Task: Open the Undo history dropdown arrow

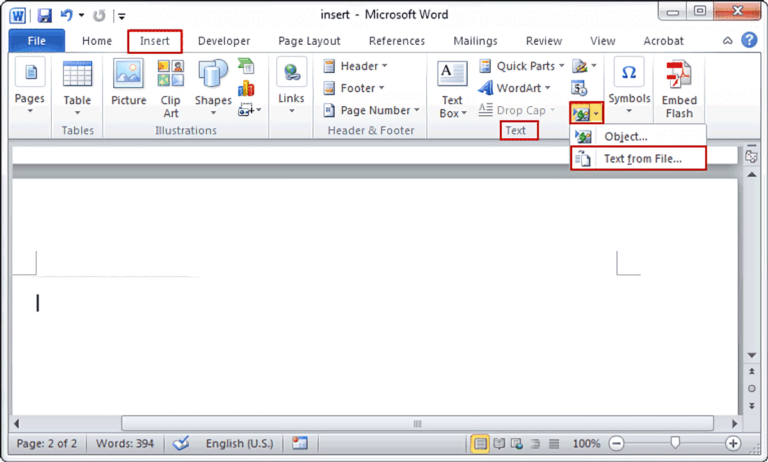Action: point(81,16)
